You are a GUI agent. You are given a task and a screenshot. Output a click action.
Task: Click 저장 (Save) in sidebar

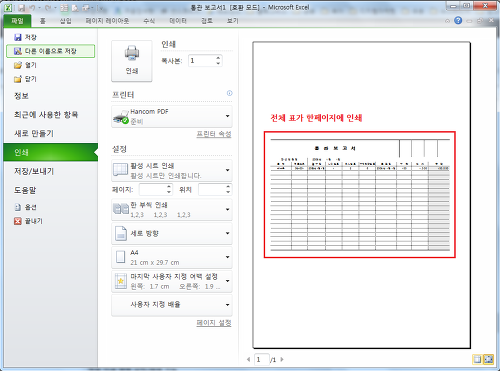(x=25, y=37)
